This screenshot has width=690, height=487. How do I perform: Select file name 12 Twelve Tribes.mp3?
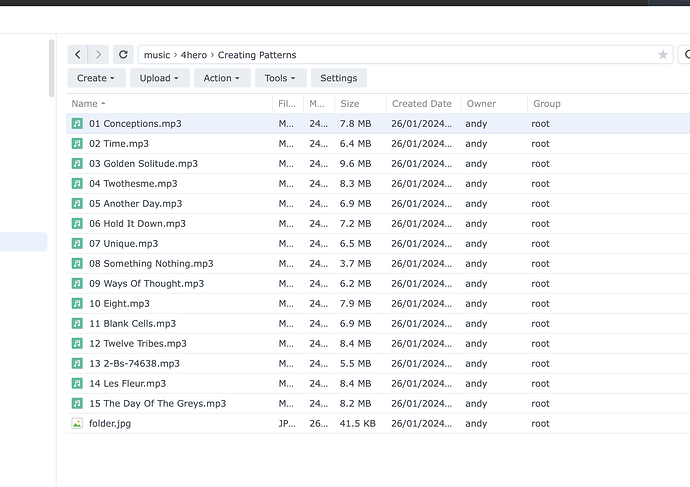coord(138,344)
